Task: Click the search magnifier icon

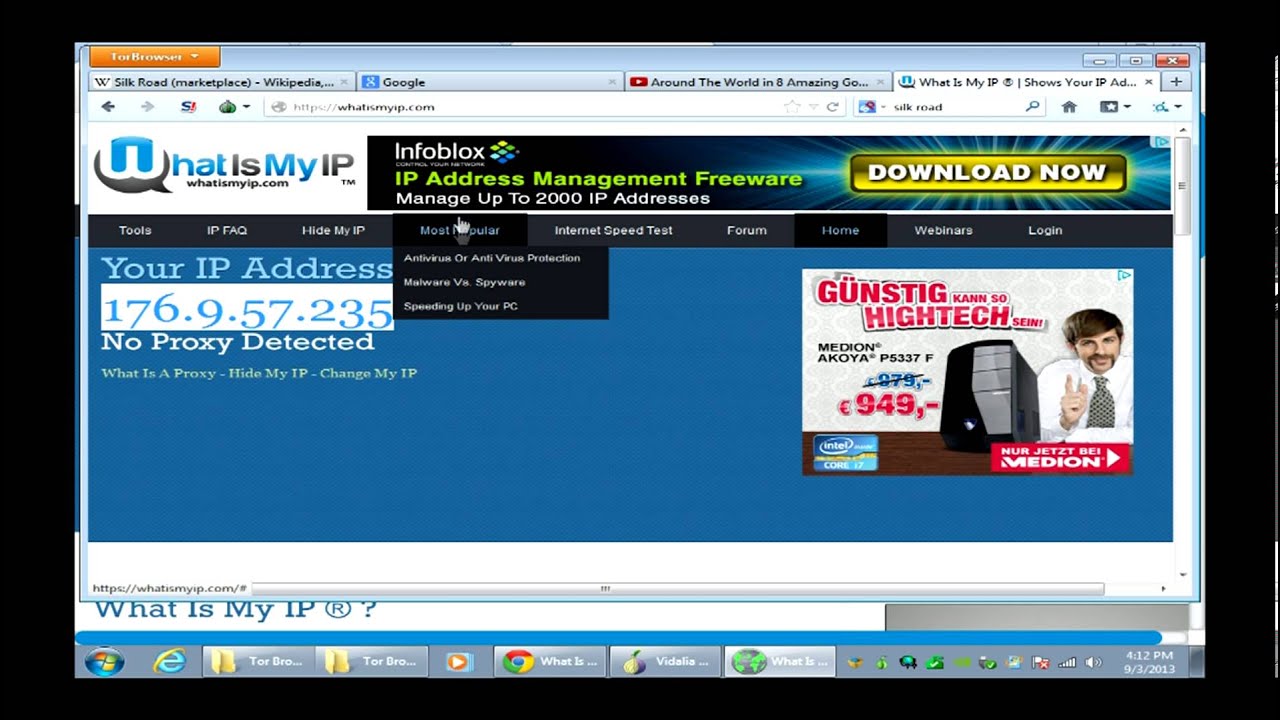Action: pos(1033,107)
